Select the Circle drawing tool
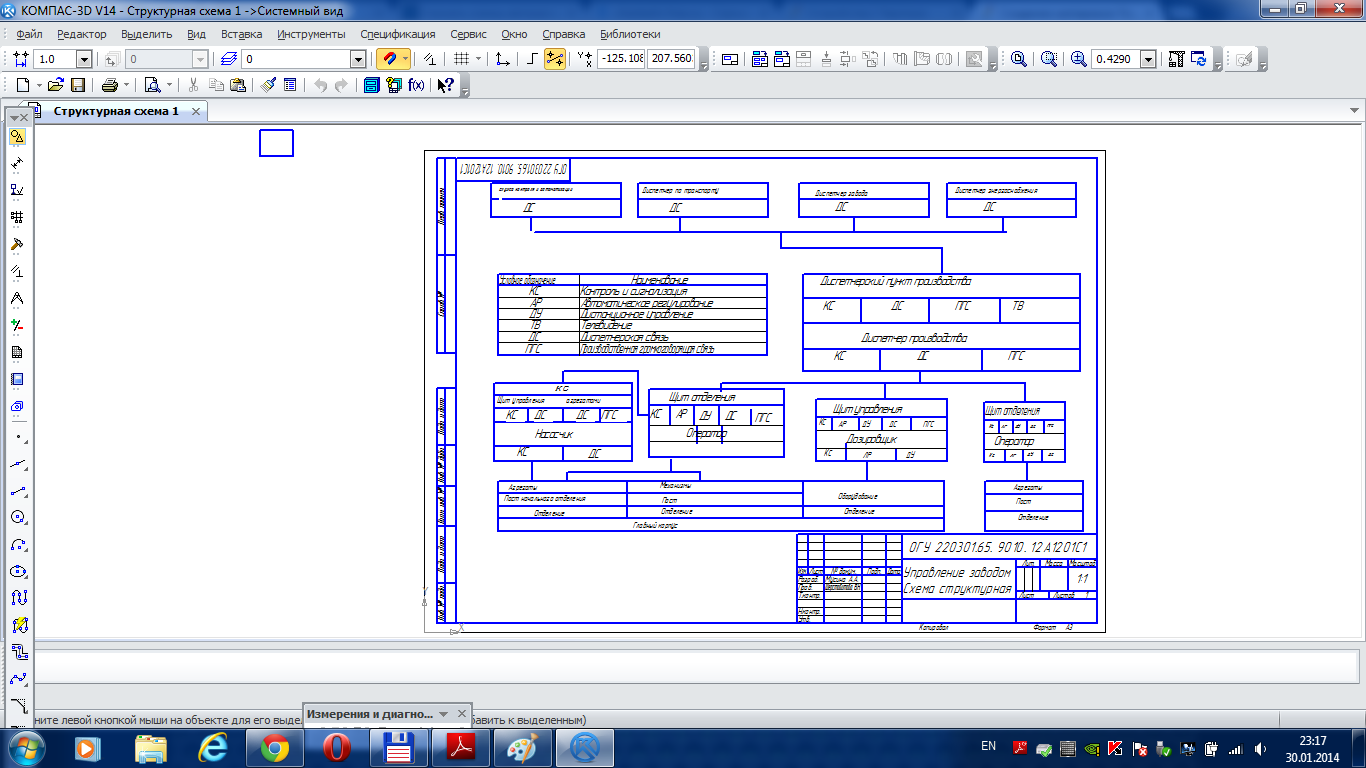1366x768 pixels. [17, 517]
